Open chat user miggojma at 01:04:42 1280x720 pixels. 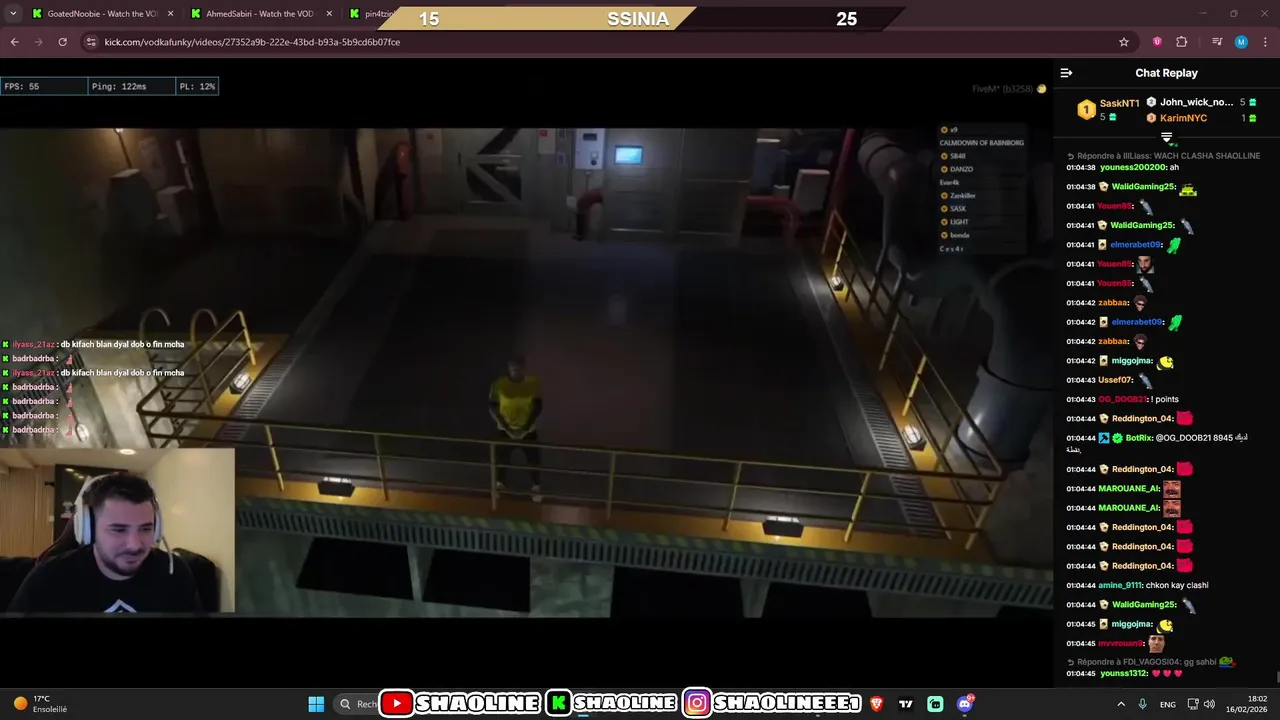coord(1132,361)
